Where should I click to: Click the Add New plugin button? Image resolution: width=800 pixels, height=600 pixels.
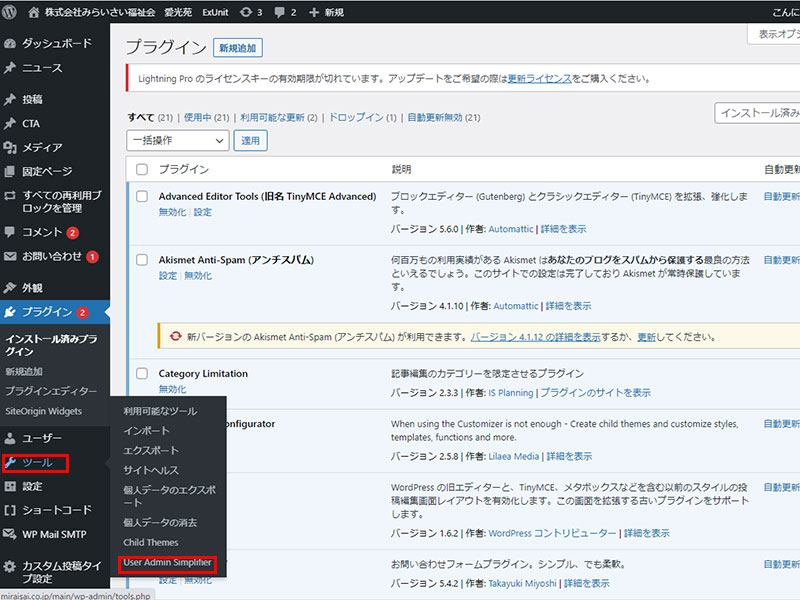pyautogui.click(x=238, y=47)
